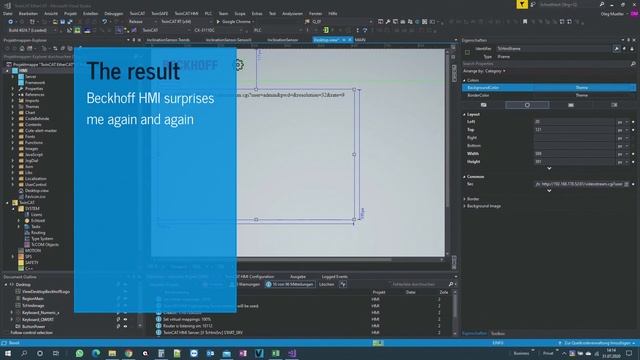Open Outlook from the taskbar
The width and height of the screenshot is (640, 360).
pos(210,353)
